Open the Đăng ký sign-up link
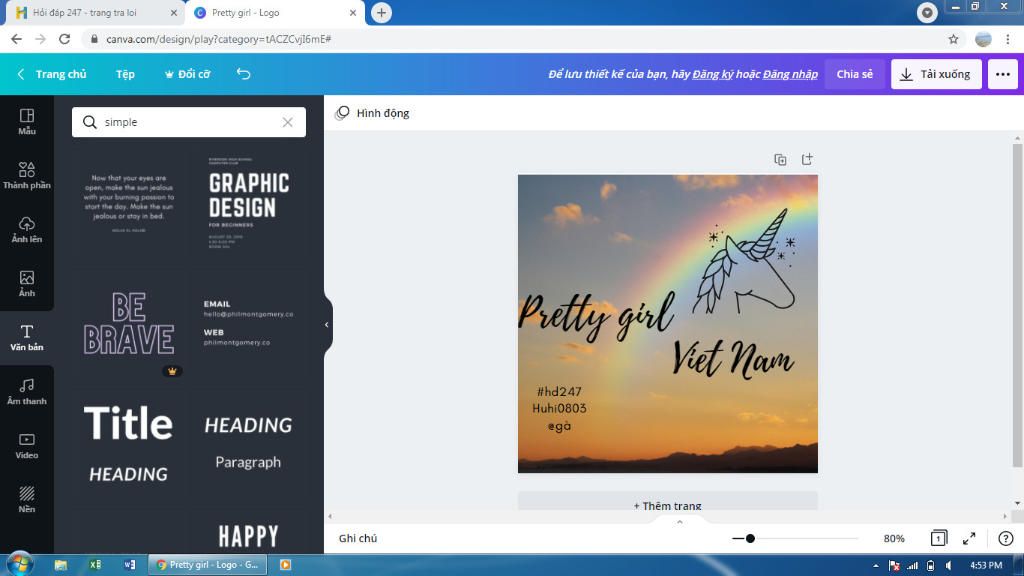 [712, 74]
